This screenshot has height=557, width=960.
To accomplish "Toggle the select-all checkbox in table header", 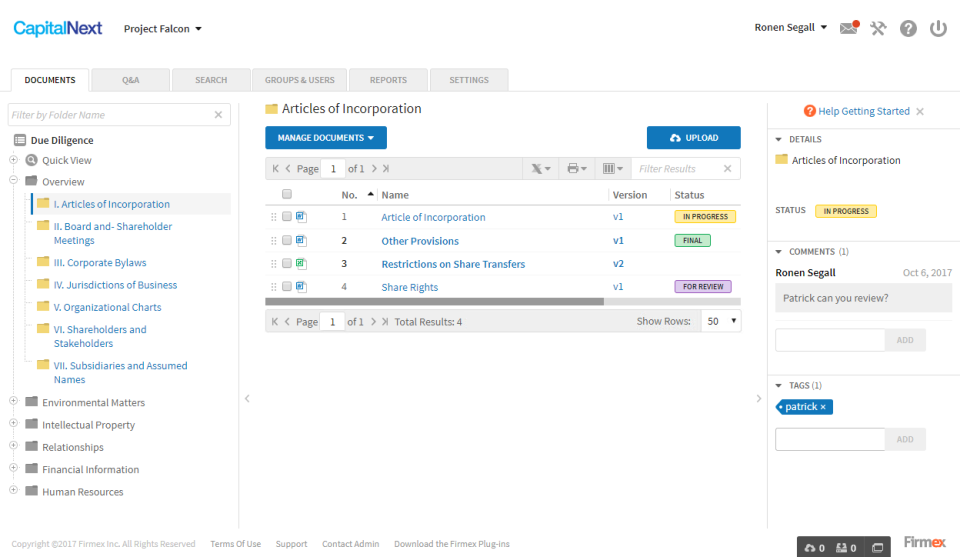I will click(x=287, y=195).
